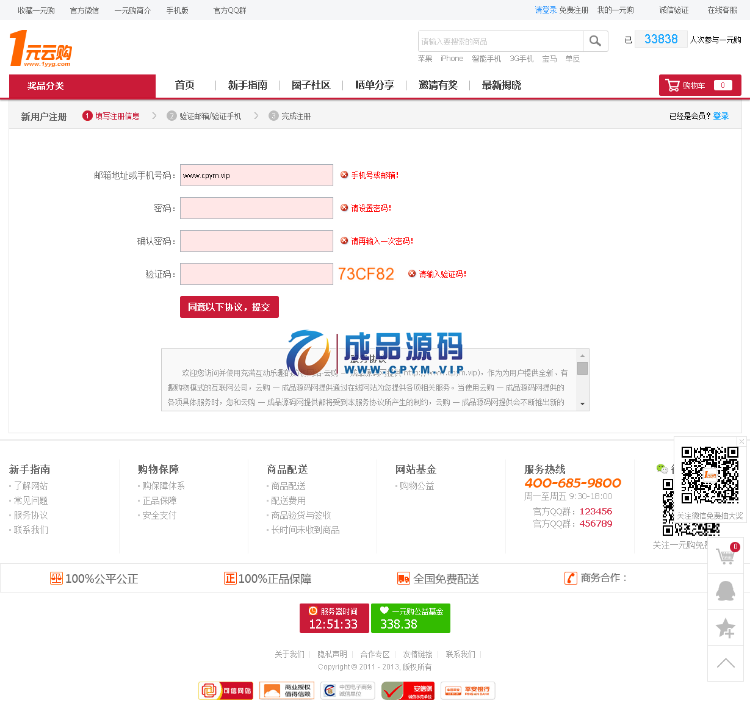Click 关于我们 in bottom footer
Image resolution: width=750 pixels, height=706 pixels.
pyautogui.click(x=289, y=654)
